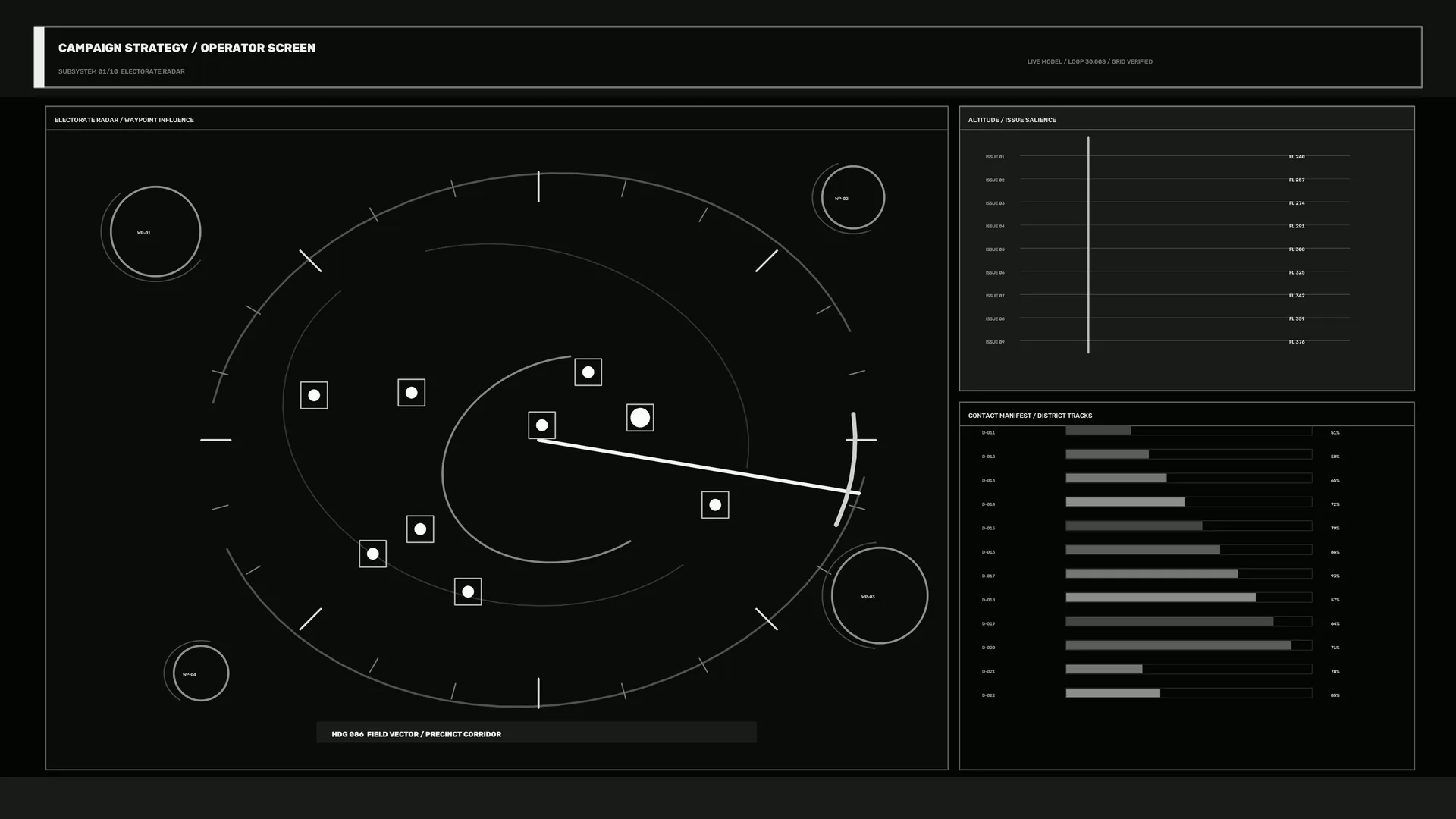Screen dimensions: 1456x819
Task: Click the Altitude / Issue Salience panel title
Action: 1012,120
